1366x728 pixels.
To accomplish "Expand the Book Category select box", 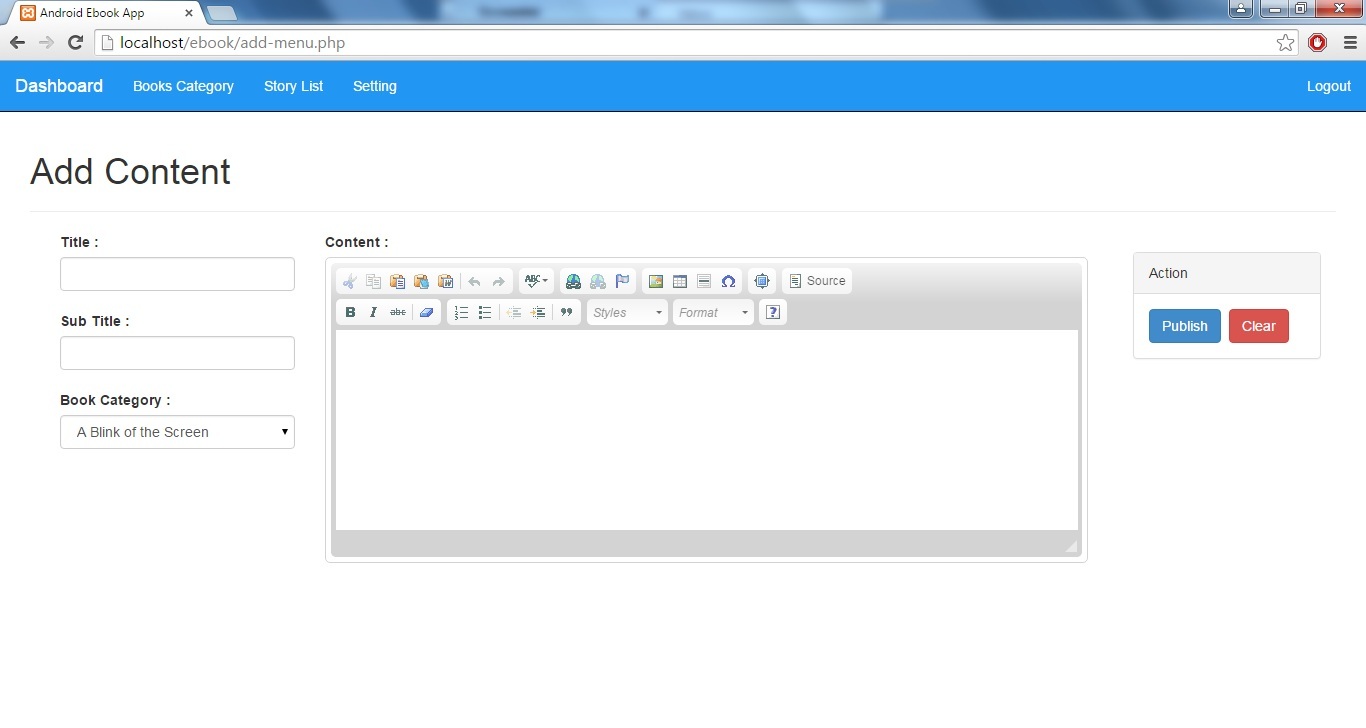I will coord(177,432).
